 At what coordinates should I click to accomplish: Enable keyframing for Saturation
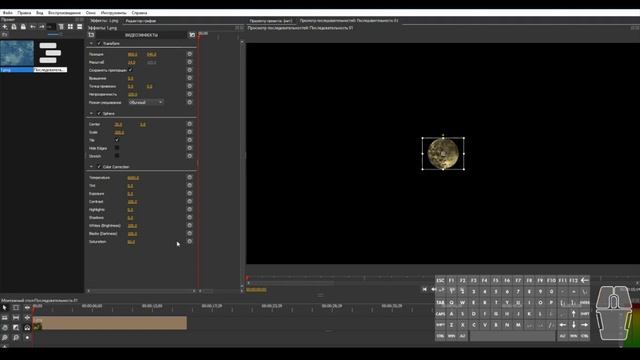(x=189, y=242)
